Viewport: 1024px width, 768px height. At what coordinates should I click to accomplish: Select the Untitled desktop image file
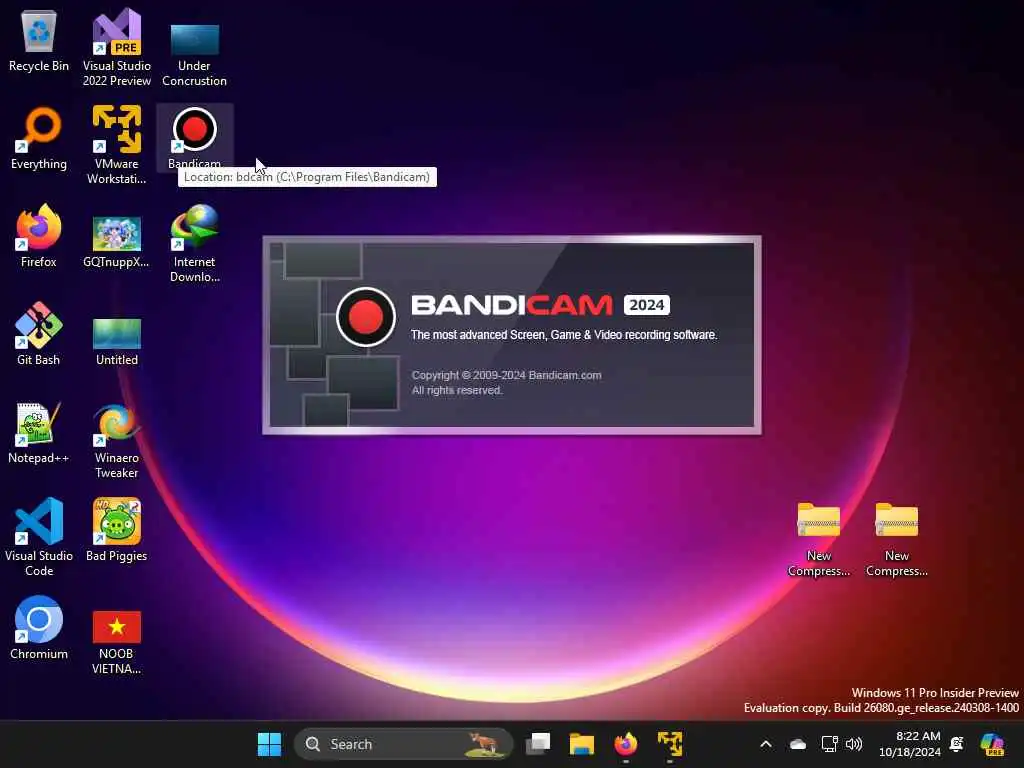[x=116, y=342]
